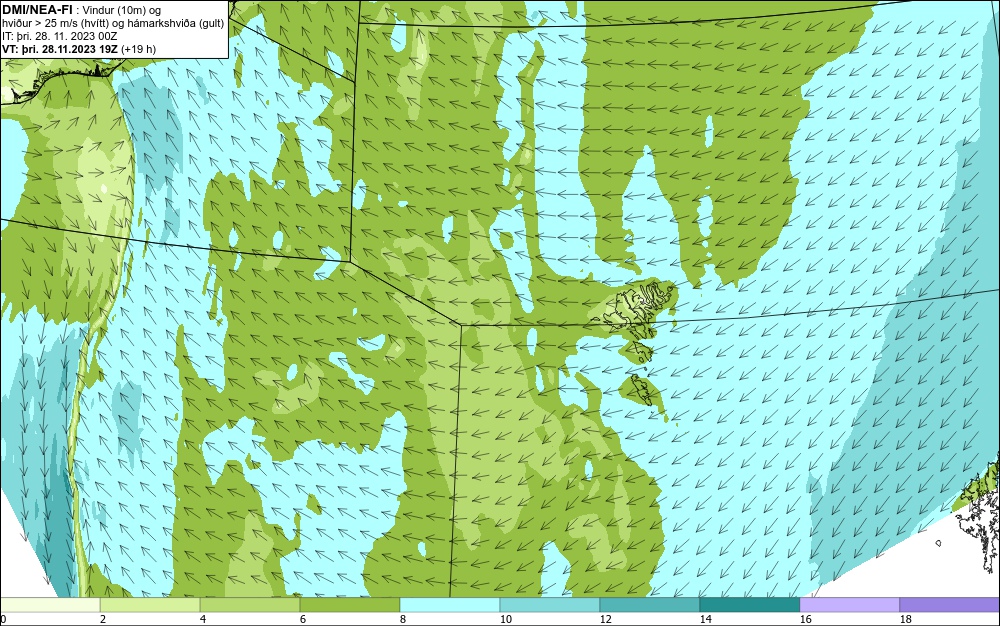The image size is (1000, 626).
Task: Click the 14–16 m/s dark teal swatch
Action: pyautogui.click(x=749, y=604)
